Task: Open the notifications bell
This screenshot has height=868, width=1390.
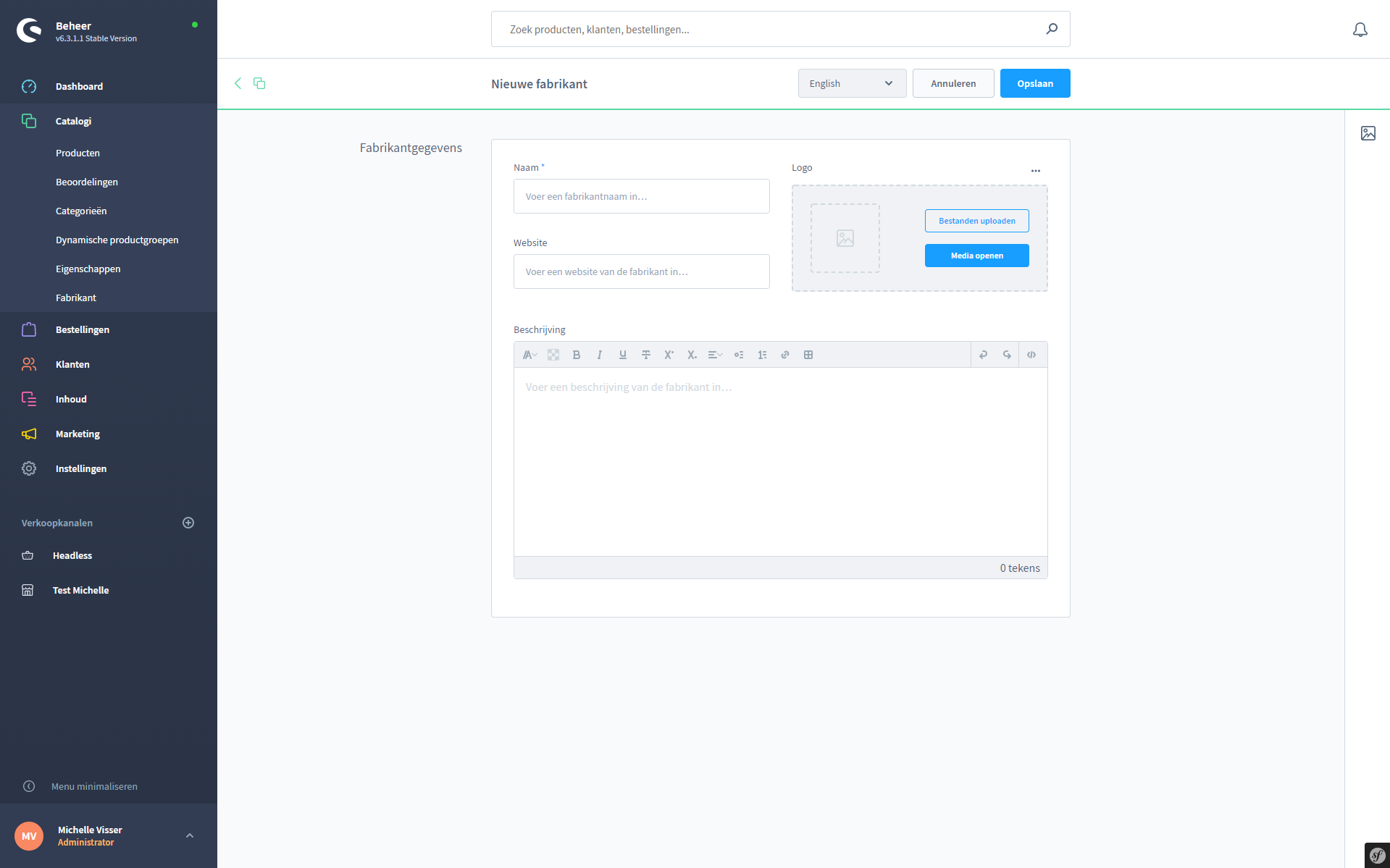Action: 1360,30
